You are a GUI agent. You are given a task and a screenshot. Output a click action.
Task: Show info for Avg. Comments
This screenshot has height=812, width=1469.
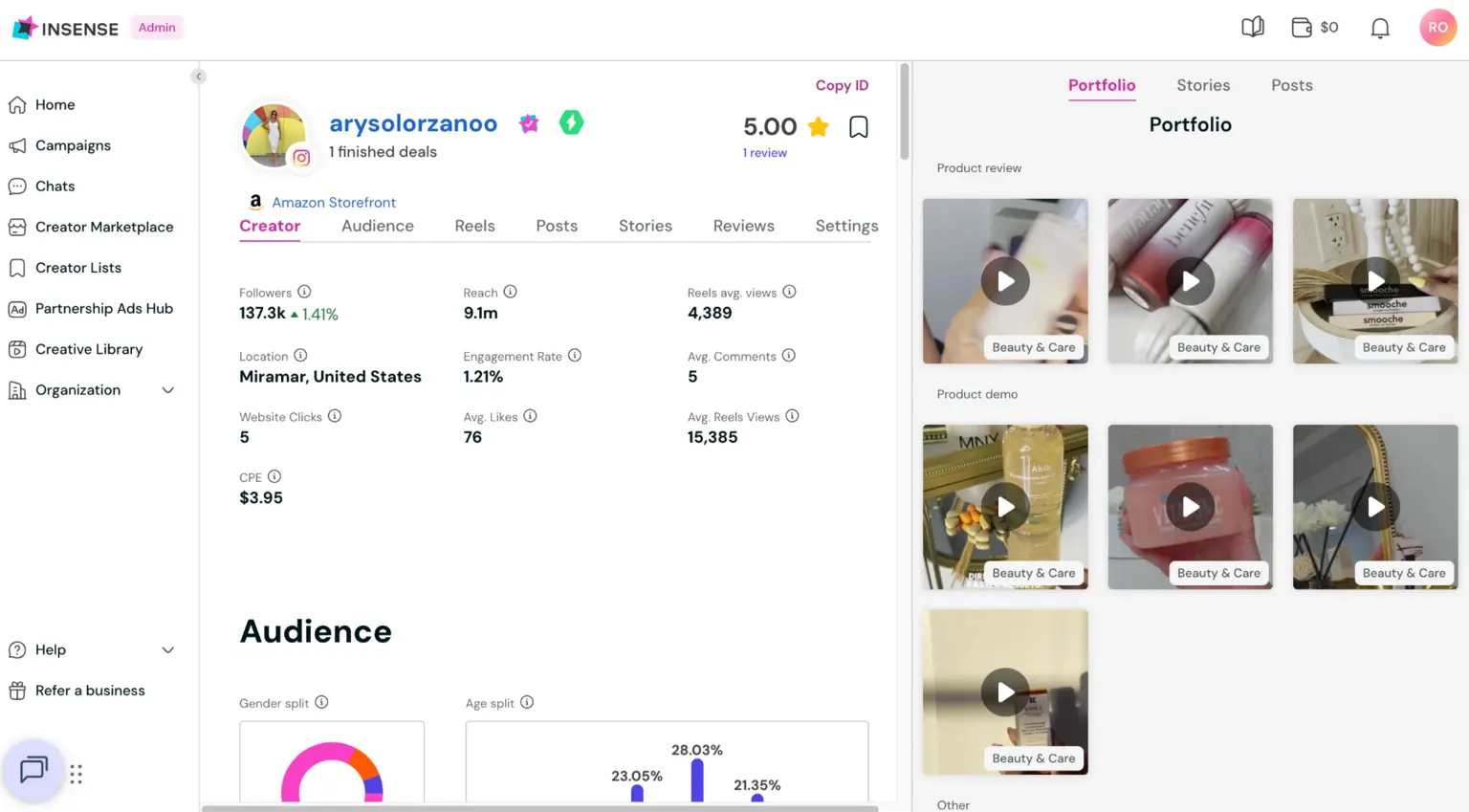(788, 356)
